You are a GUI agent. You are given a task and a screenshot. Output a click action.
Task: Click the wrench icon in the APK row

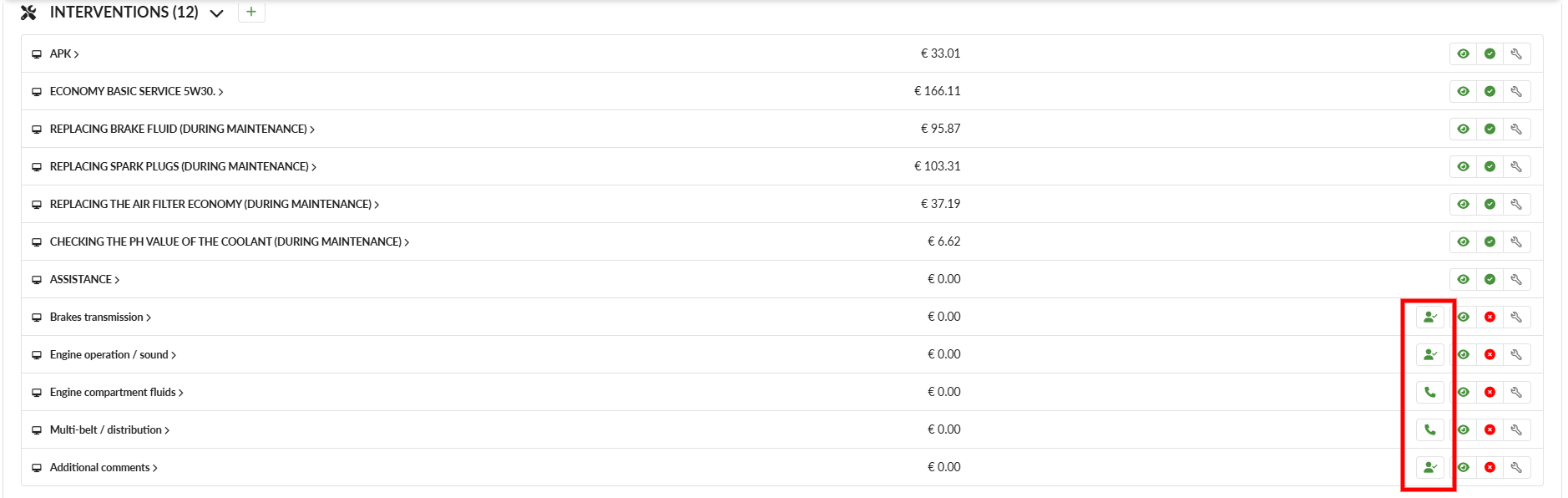1516,53
